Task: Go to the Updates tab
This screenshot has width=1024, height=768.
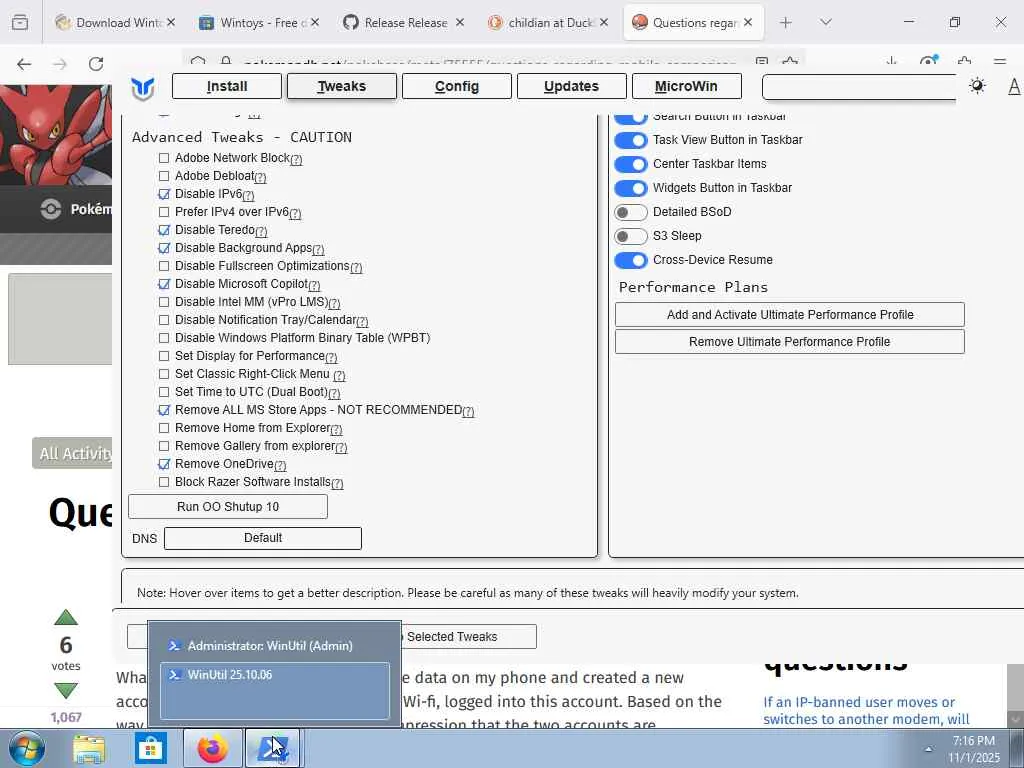Action: (x=571, y=86)
